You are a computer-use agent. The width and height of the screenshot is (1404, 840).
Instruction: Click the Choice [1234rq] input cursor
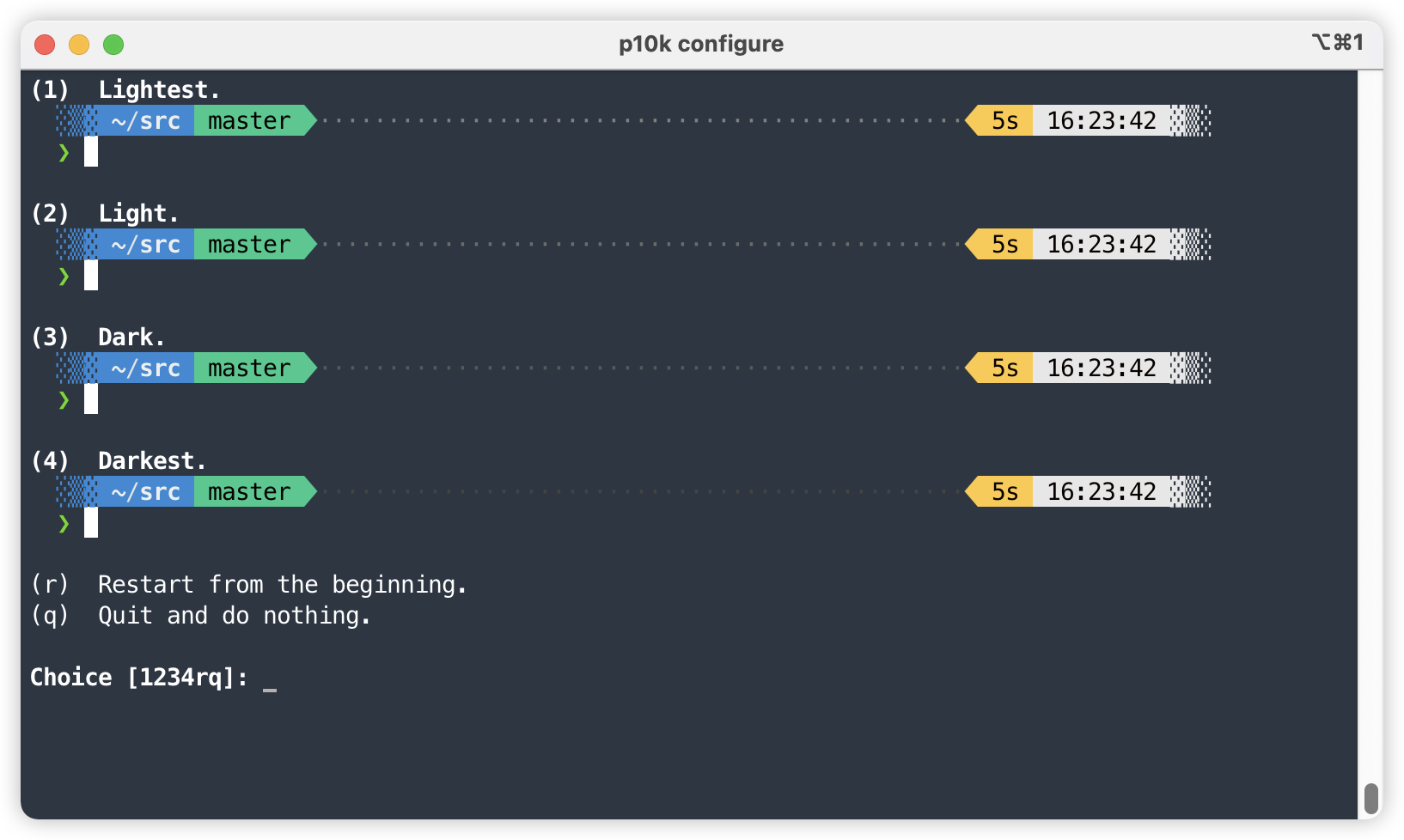[270, 679]
